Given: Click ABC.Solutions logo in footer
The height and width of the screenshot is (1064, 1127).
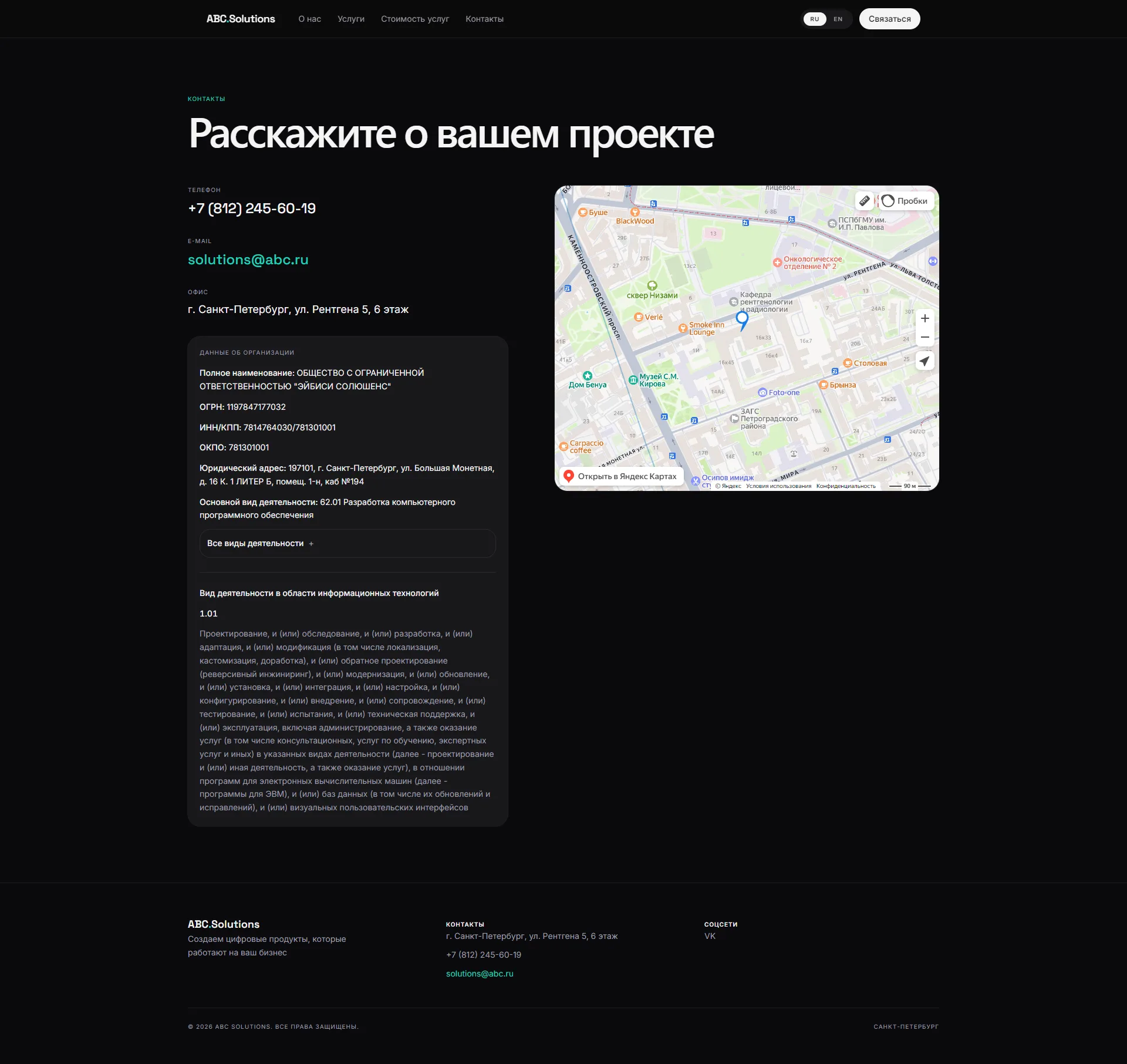Looking at the screenshot, I should (224, 924).
